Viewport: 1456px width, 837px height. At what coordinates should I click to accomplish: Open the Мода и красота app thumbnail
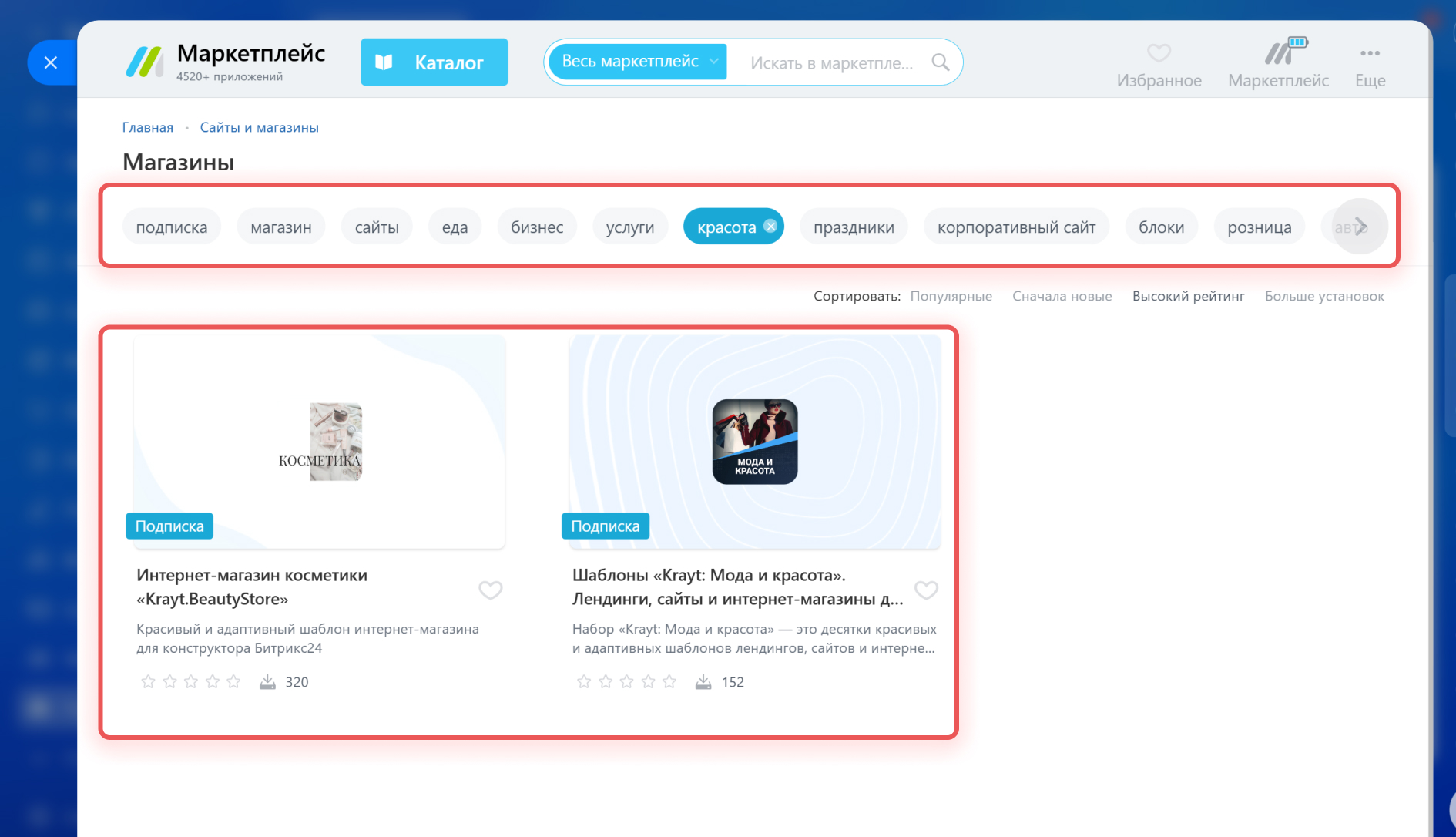click(755, 442)
